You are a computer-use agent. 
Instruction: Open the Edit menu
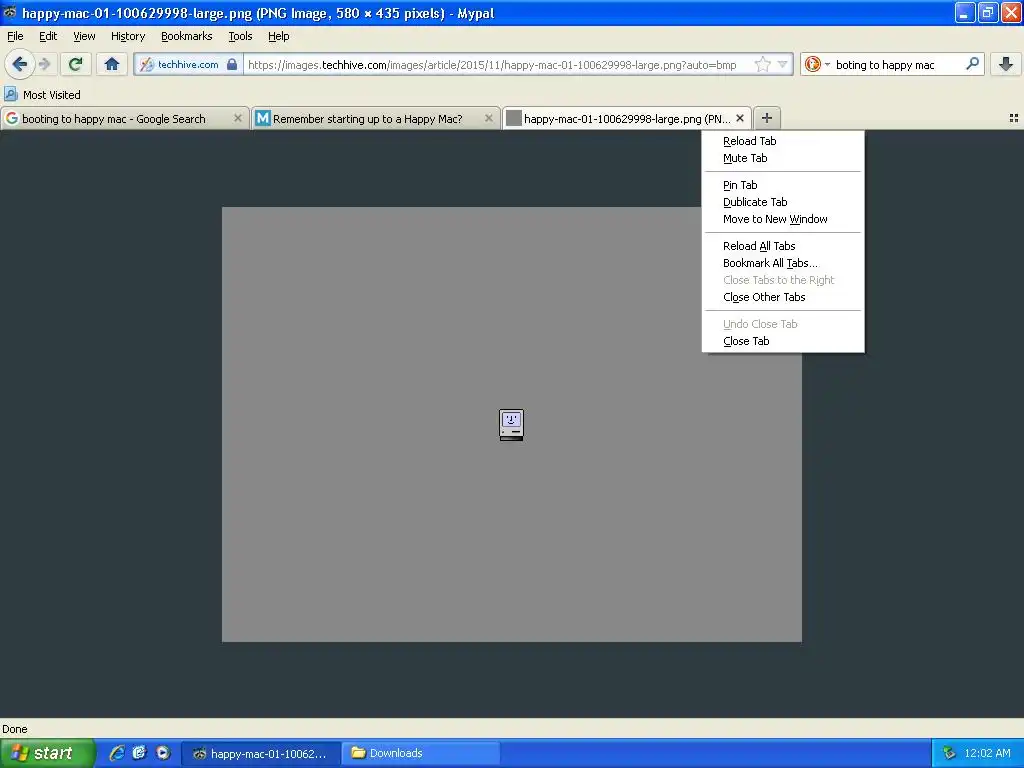(48, 36)
